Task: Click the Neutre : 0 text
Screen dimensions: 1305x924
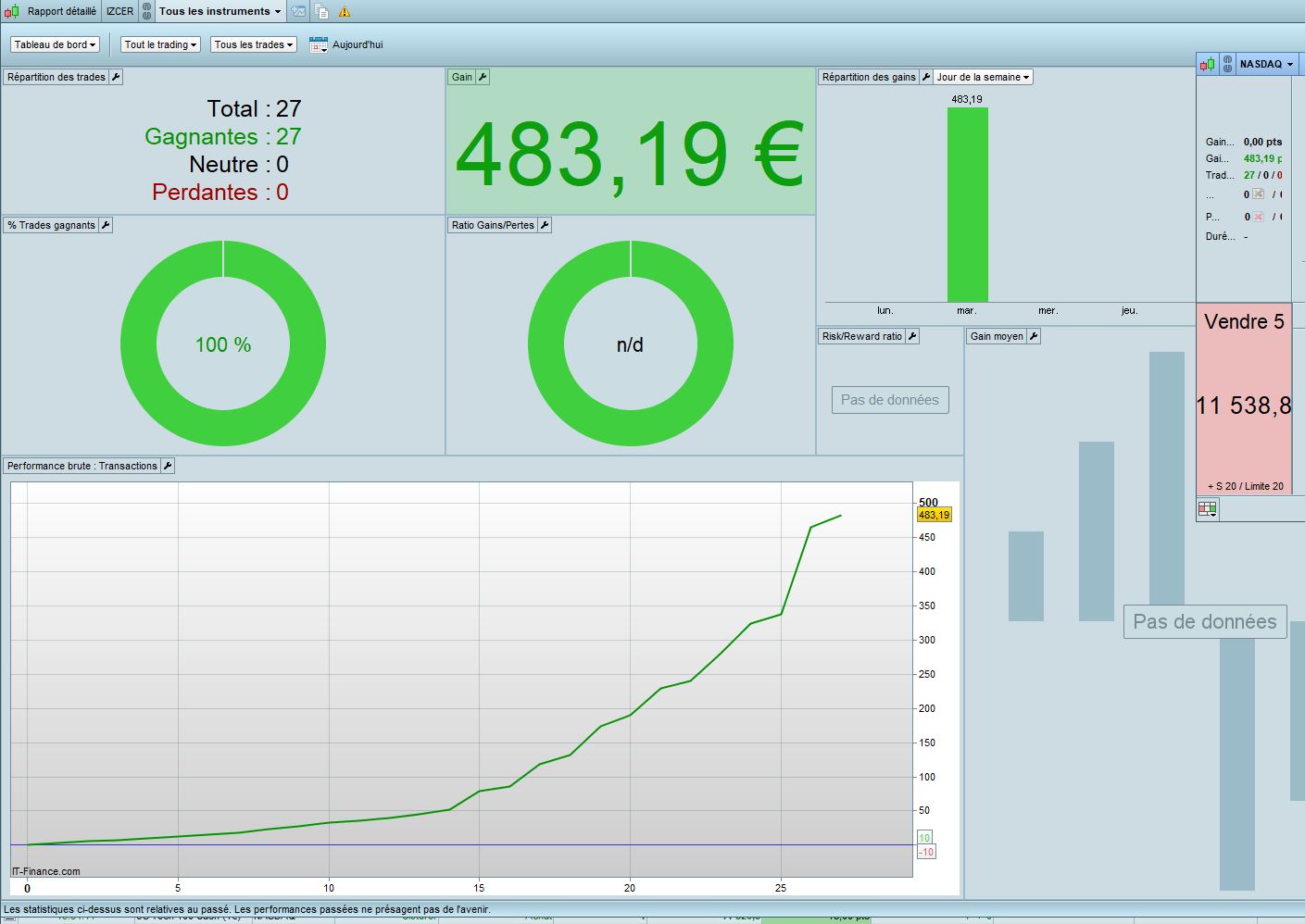Action: (x=239, y=164)
